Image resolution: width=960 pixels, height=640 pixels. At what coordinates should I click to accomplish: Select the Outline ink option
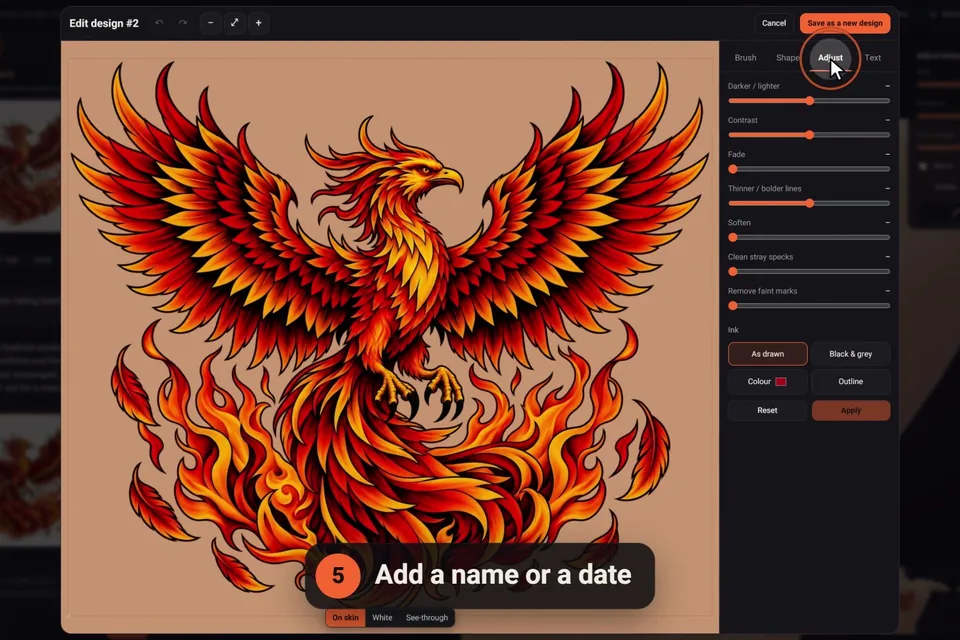point(851,382)
